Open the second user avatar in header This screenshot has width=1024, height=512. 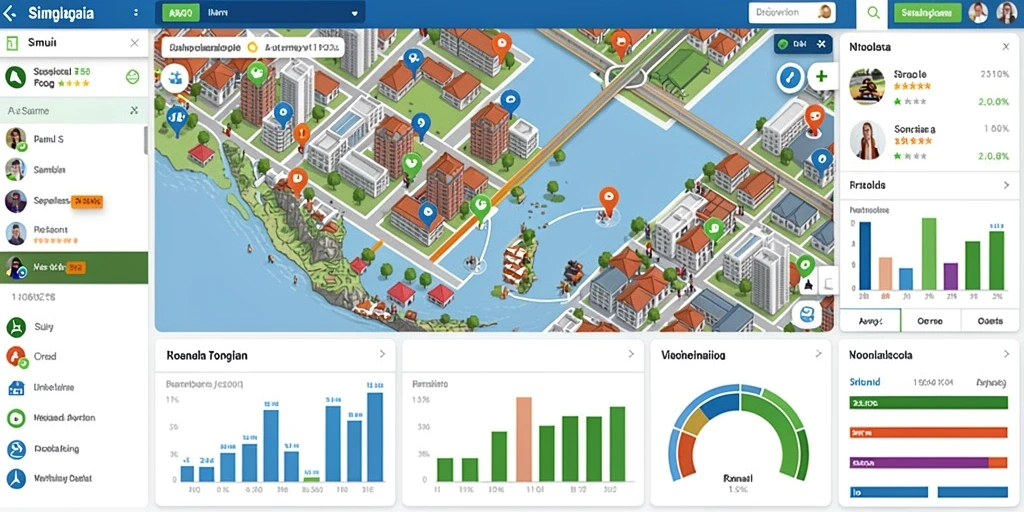click(x=1007, y=13)
